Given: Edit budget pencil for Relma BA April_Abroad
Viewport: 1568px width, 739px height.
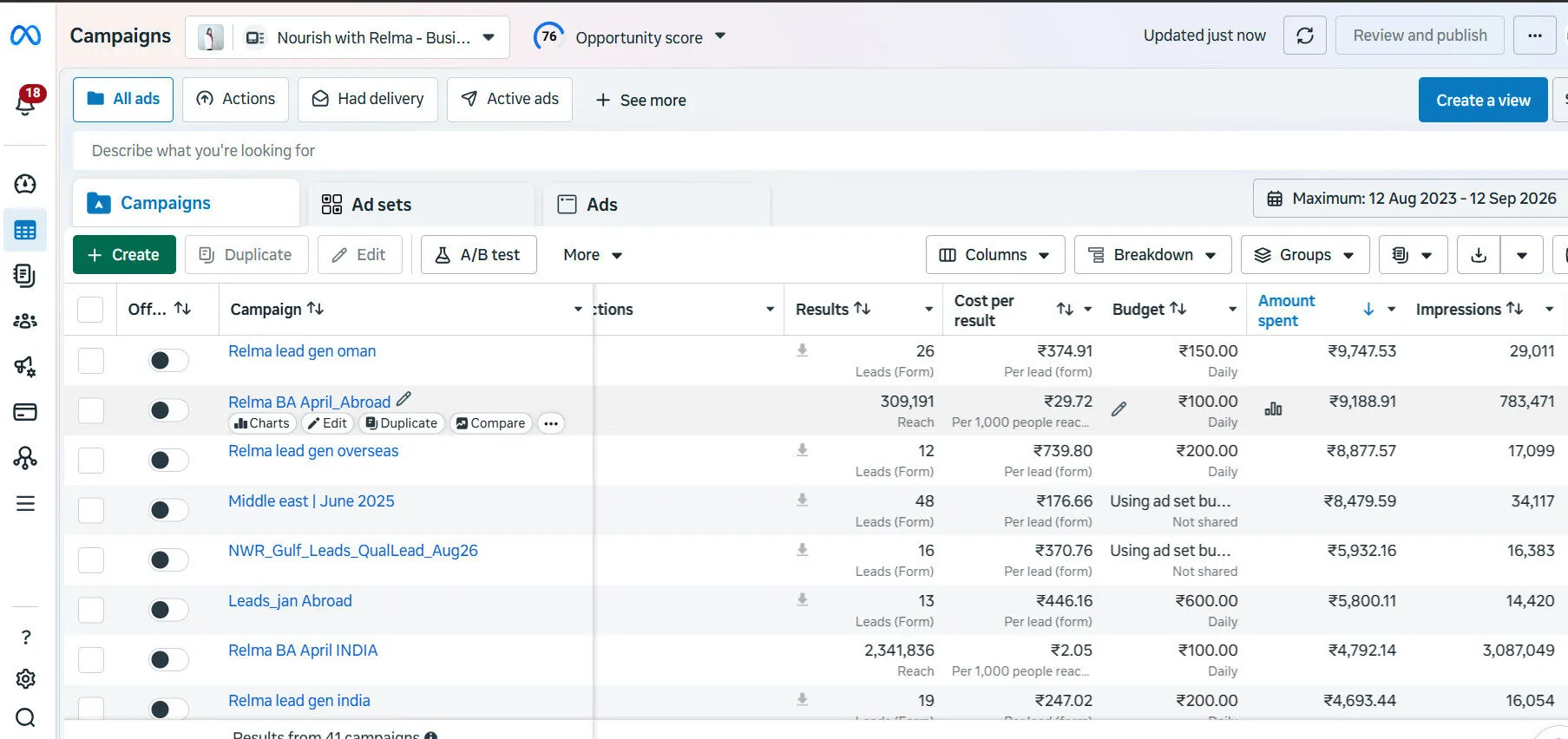Looking at the screenshot, I should coord(1119,409).
